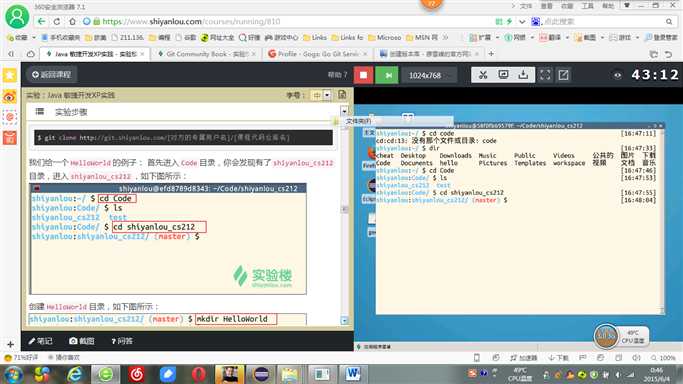Open the 工具 menu
The height and width of the screenshot is (384, 683).
click(588, 6)
